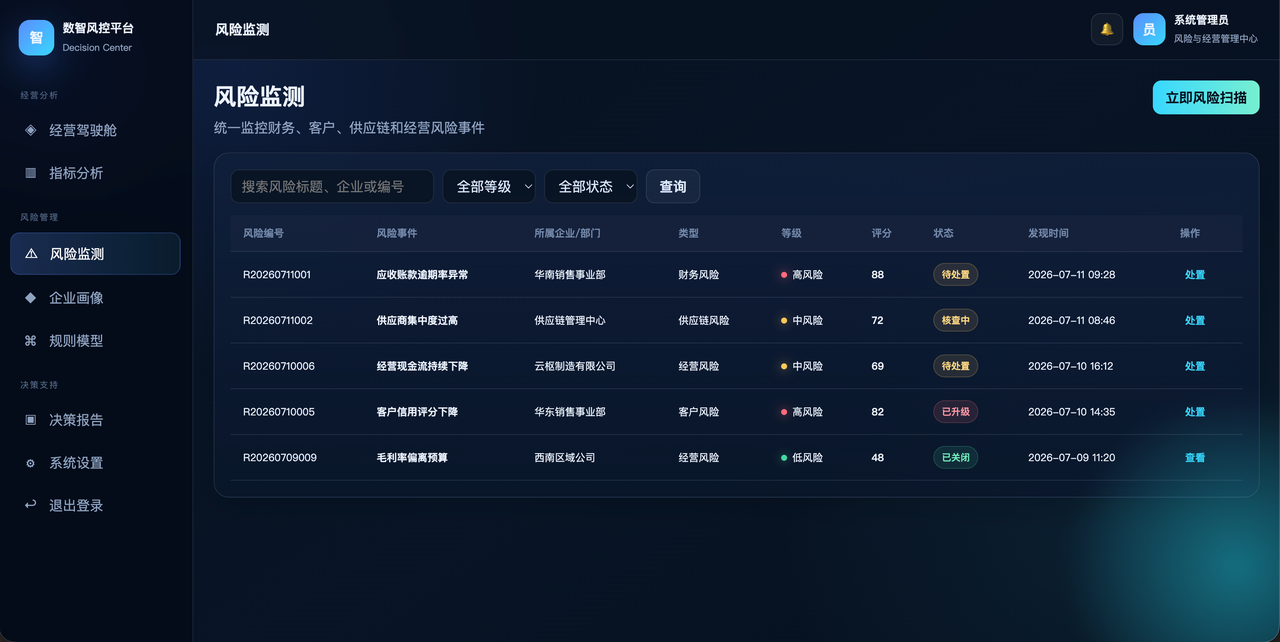1280x642 pixels.
Task: Click event title 应收账款逾期率异常
Action: click(x=422, y=274)
